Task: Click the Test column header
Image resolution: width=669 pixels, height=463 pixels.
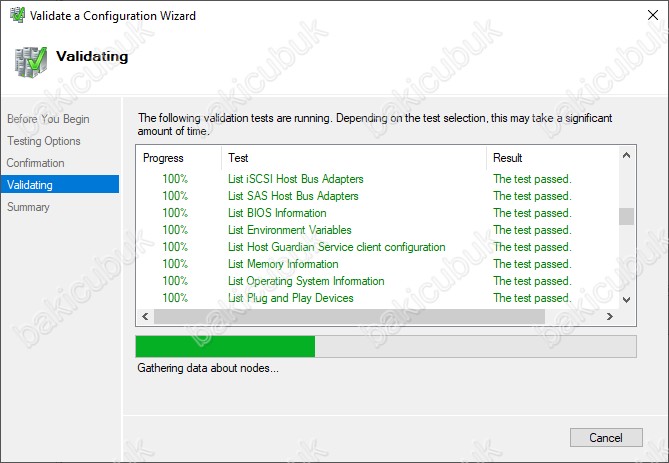Action: coord(354,158)
